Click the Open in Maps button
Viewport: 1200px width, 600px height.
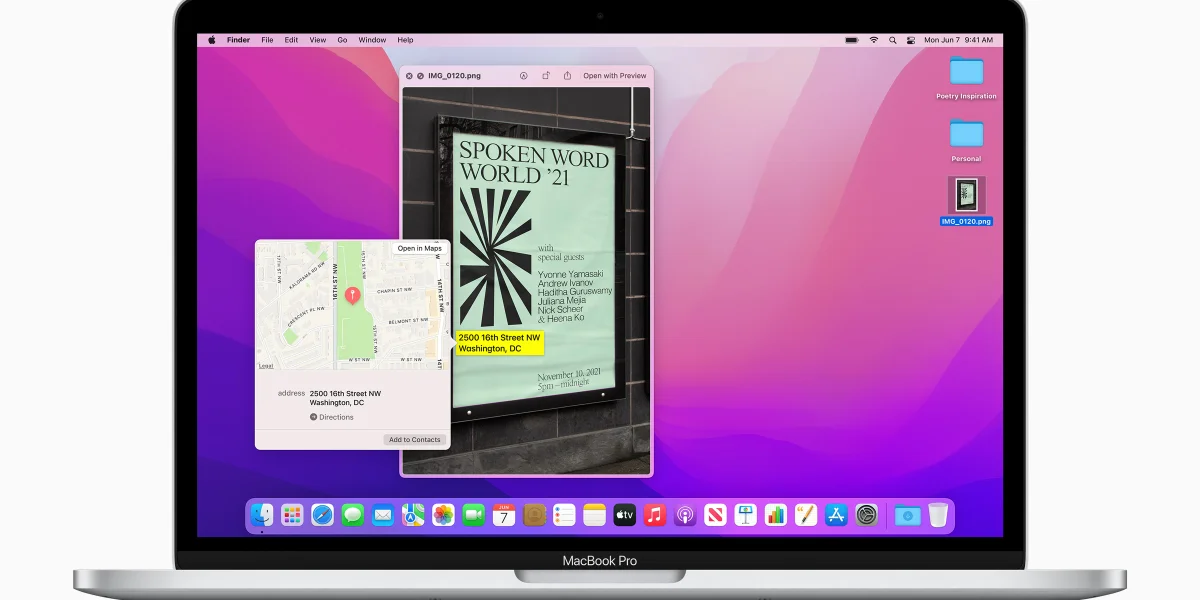(419, 249)
